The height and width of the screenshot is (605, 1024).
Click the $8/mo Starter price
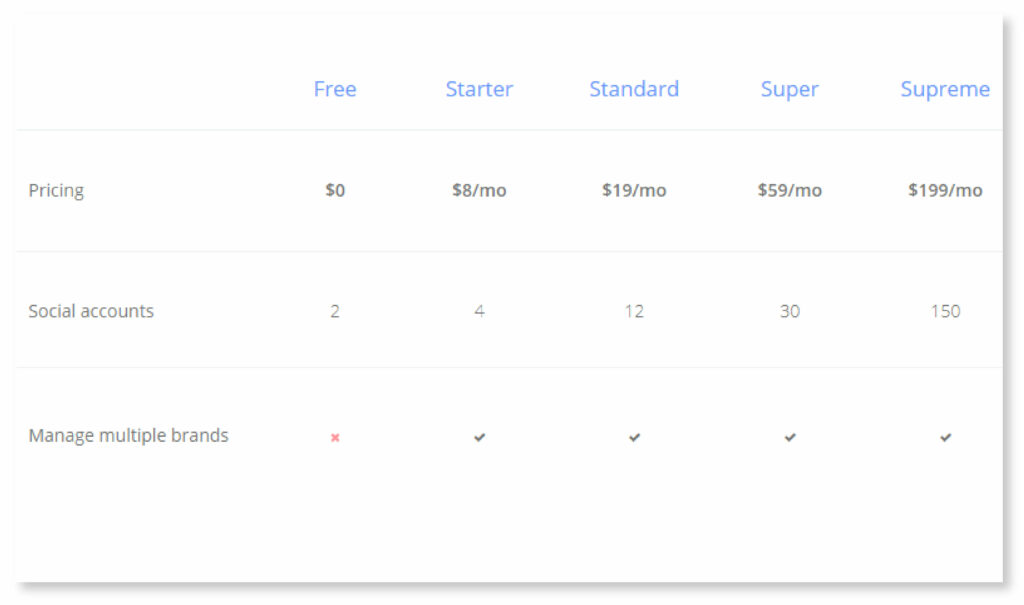click(x=479, y=190)
